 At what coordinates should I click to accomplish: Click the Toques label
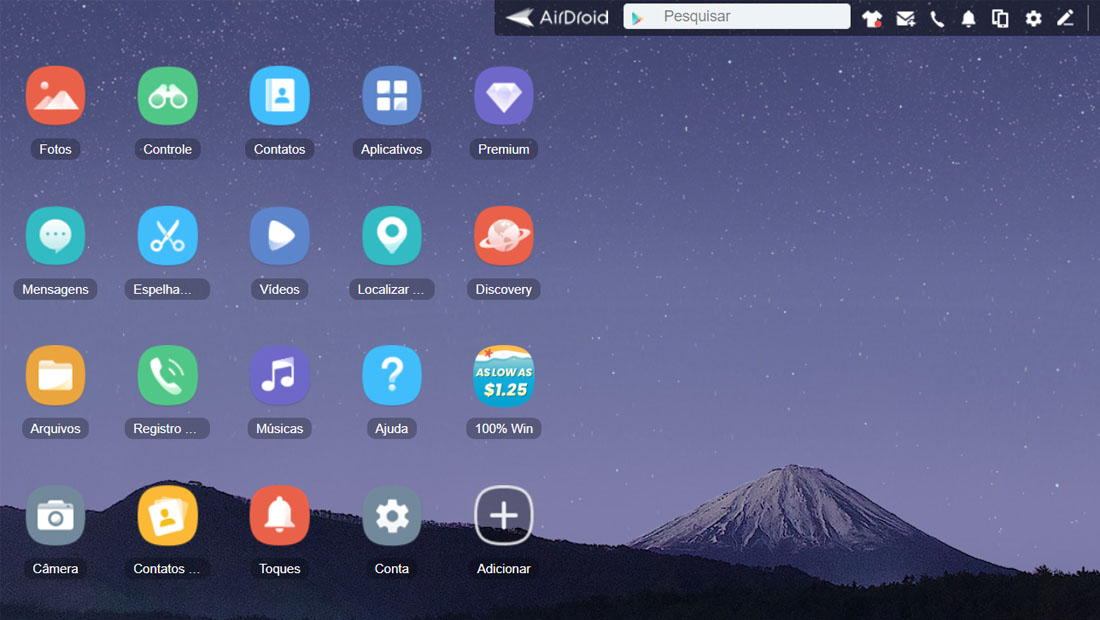pyautogui.click(x=279, y=569)
